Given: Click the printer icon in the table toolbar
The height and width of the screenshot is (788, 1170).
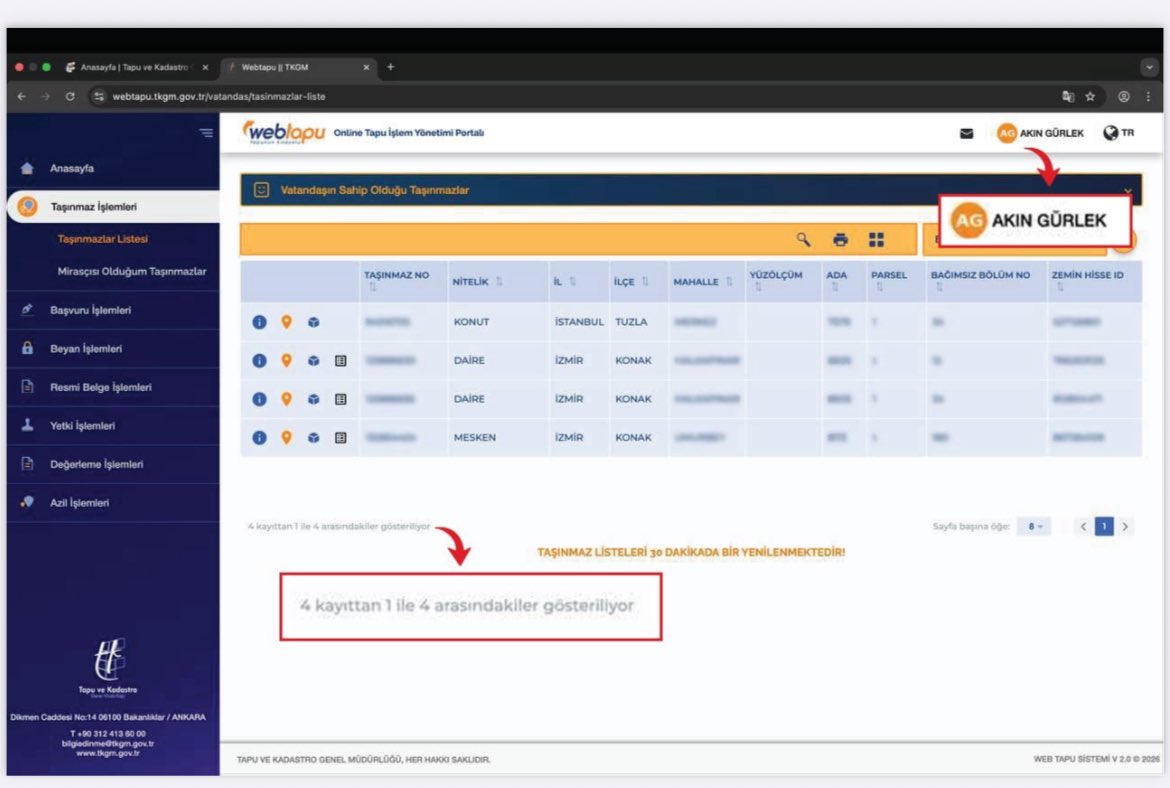Looking at the screenshot, I should click(x=841, y=239).
